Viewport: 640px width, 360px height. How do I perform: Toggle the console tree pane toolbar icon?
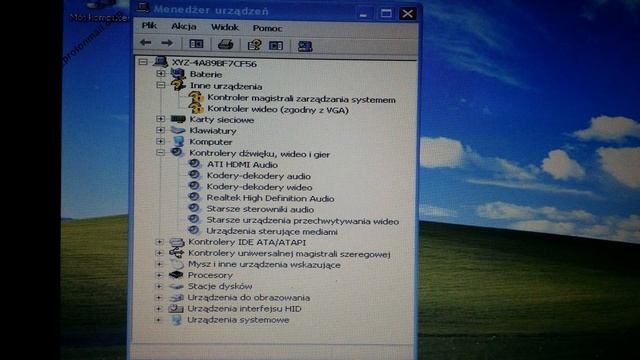[x=196, y=44]
